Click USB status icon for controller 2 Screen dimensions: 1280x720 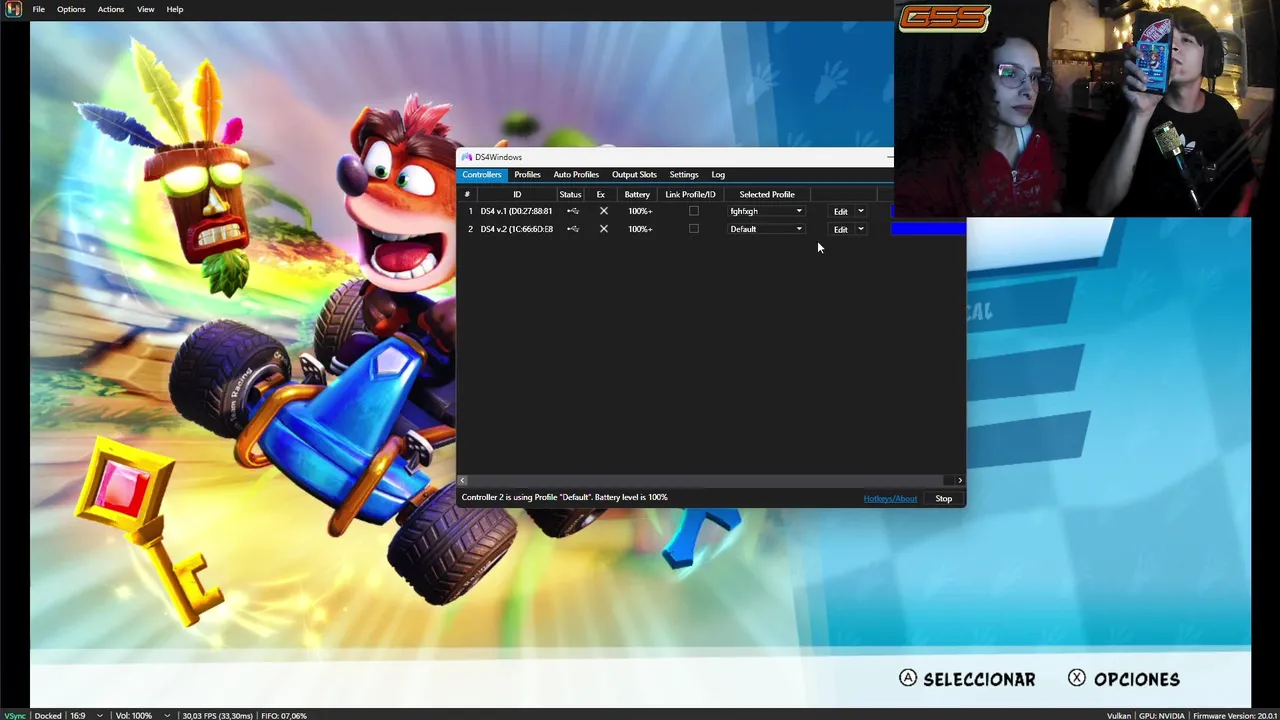[x=572, y=229]
